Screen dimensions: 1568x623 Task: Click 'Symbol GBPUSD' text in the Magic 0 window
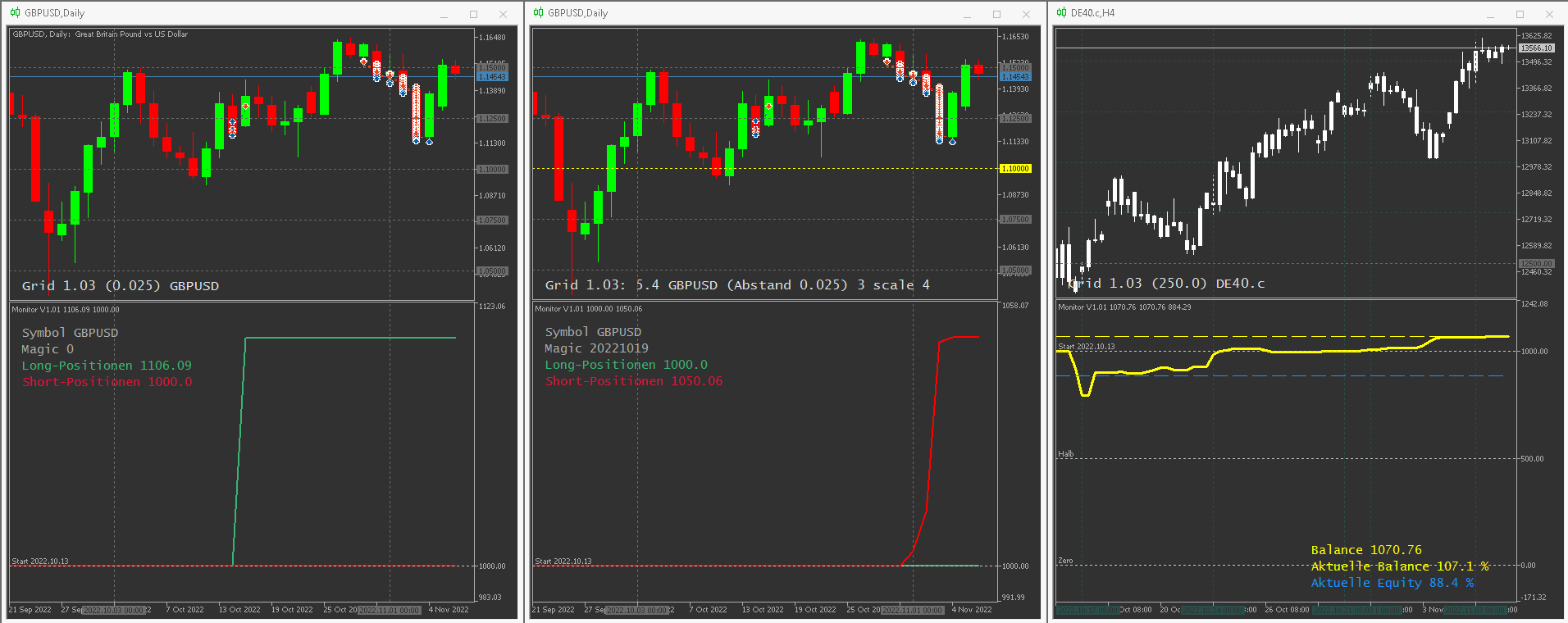coord(70,333)
